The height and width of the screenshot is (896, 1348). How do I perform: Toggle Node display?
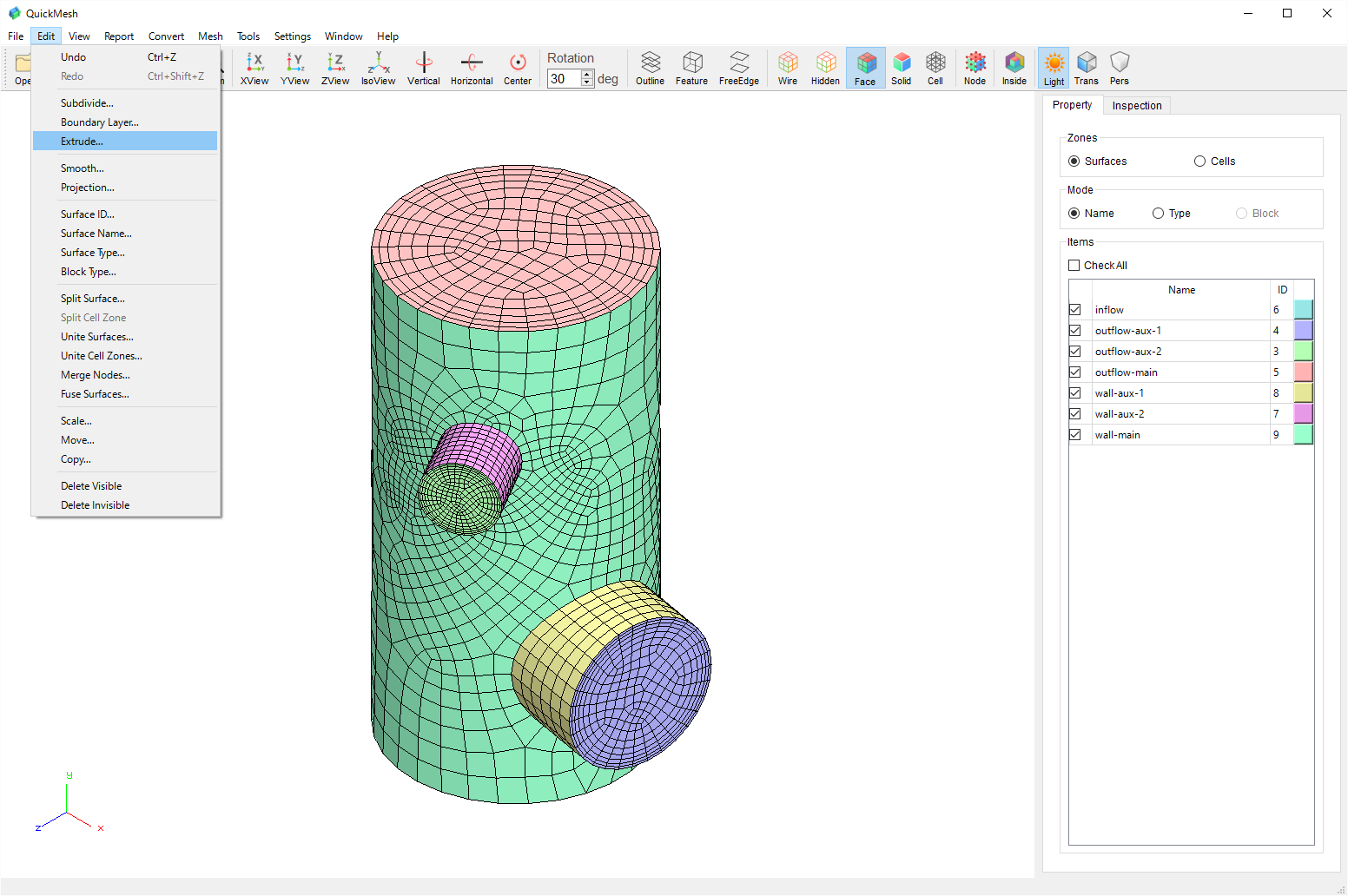click(975, 68)
